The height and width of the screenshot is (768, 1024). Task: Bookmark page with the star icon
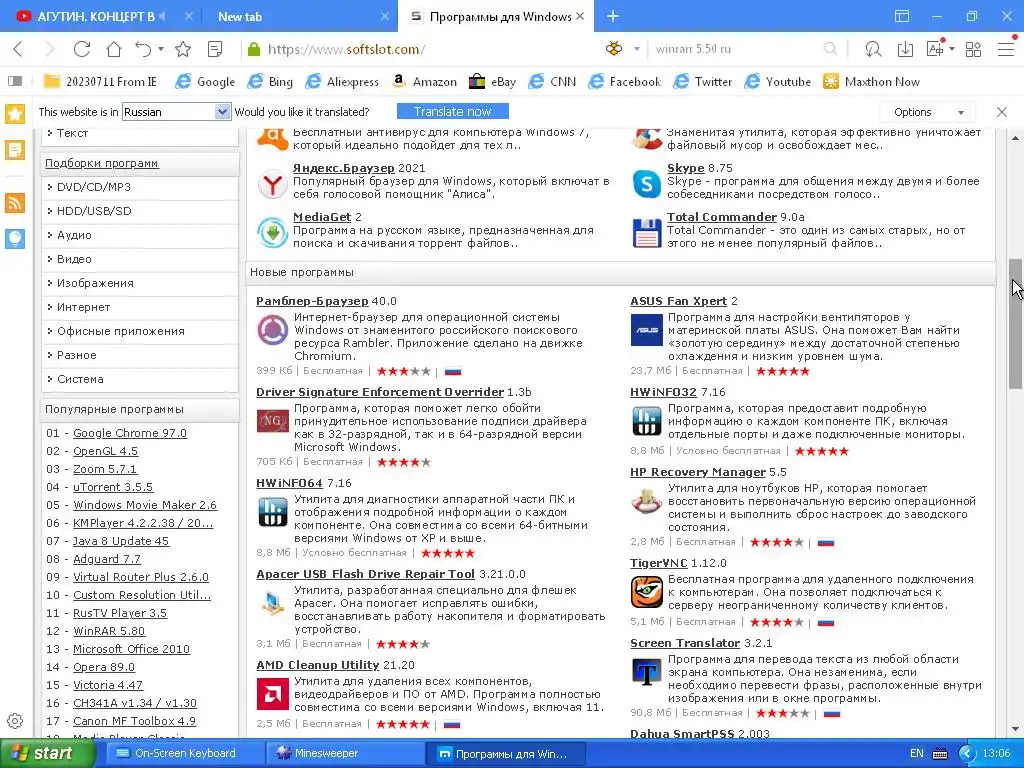coord(183,49)
